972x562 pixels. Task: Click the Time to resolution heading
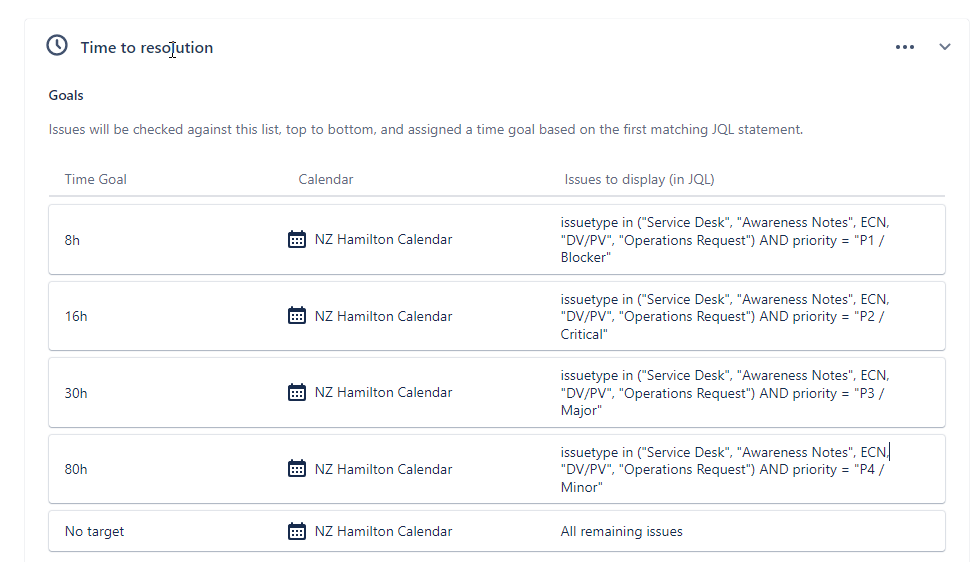click(146, 48)
